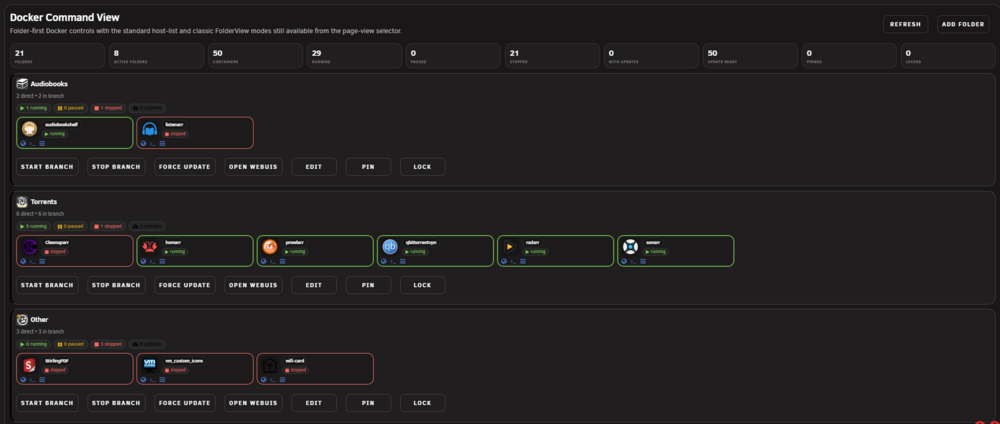This screenshot has height=424, width=1000.
Task: Open homarr logs list icon
Action: tap(162, 261)
